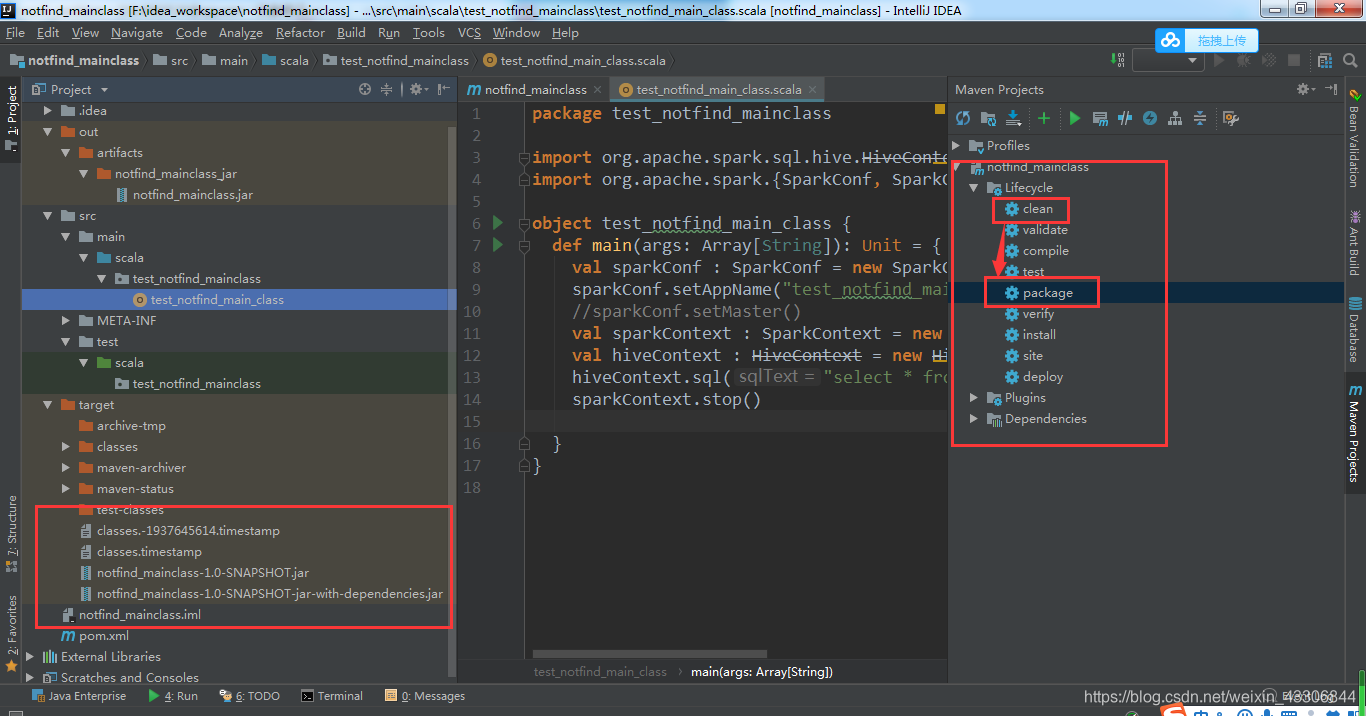This screenshot has width=1366, height=716.
Task: Open the Build menu
Action: (351, 32)
